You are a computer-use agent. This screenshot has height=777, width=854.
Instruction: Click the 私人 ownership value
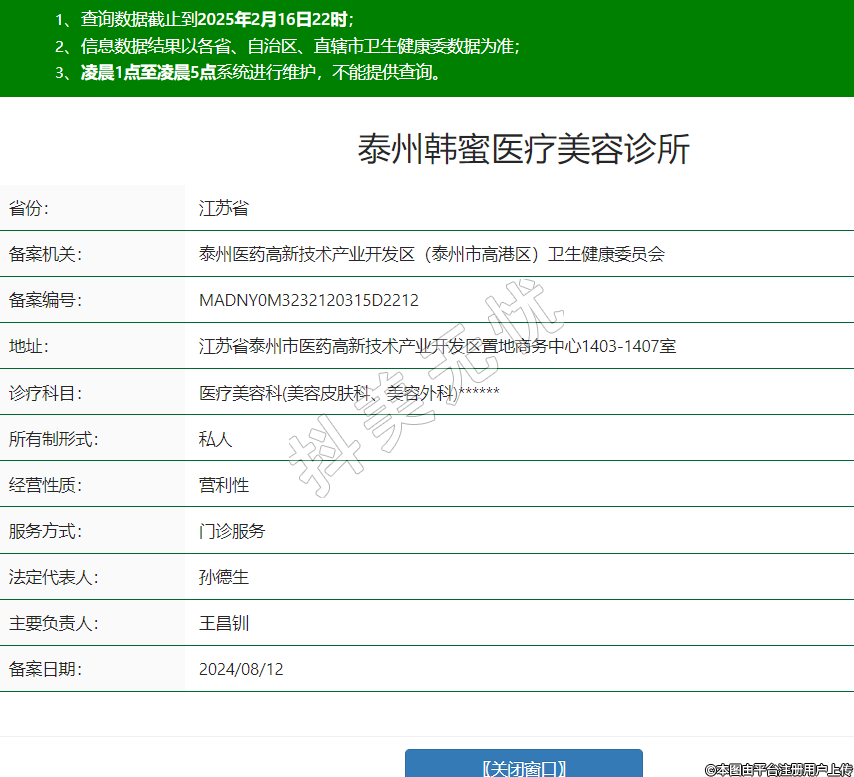[215, 439]
